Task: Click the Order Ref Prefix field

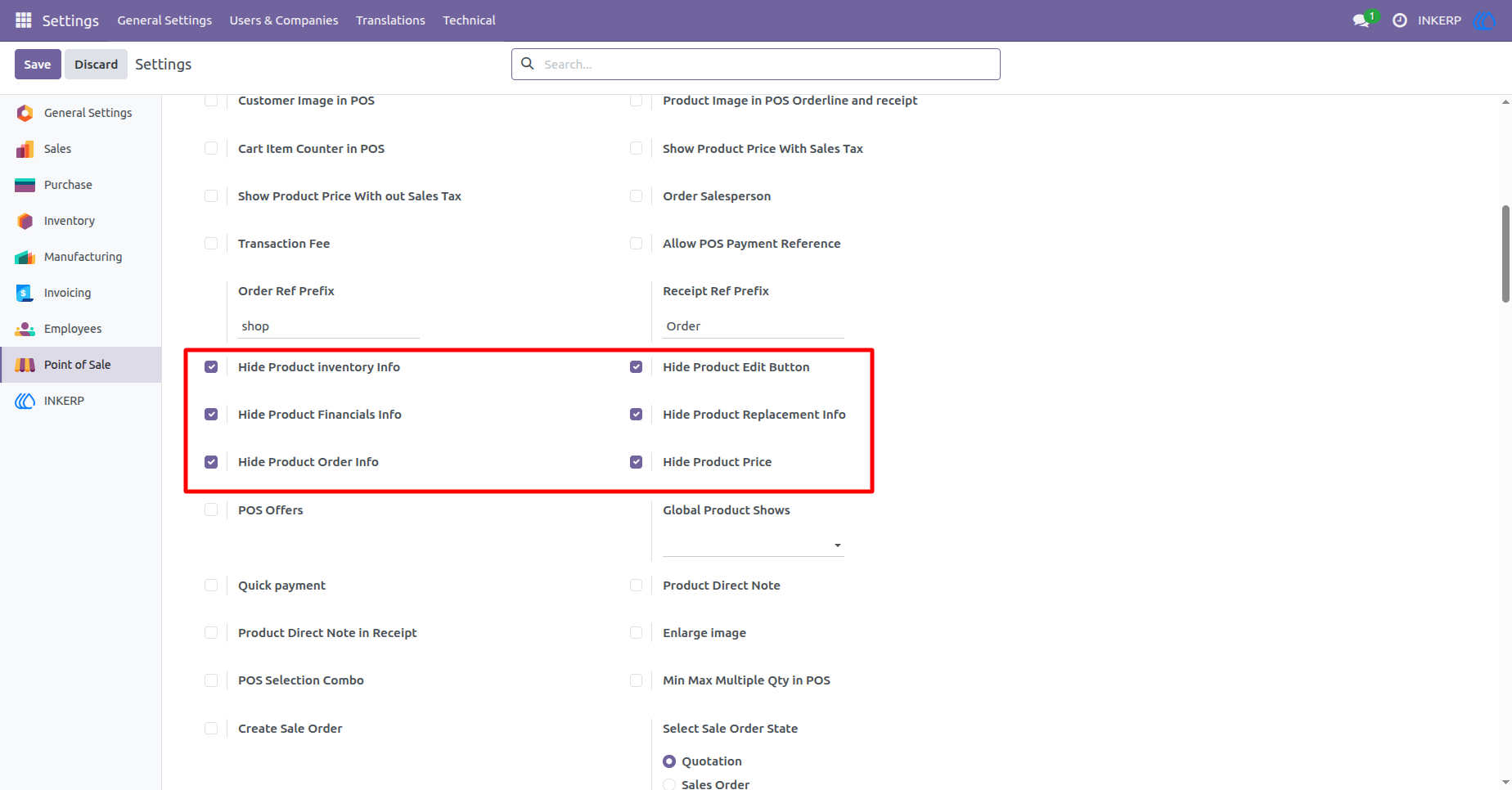Action: [329, 326]
